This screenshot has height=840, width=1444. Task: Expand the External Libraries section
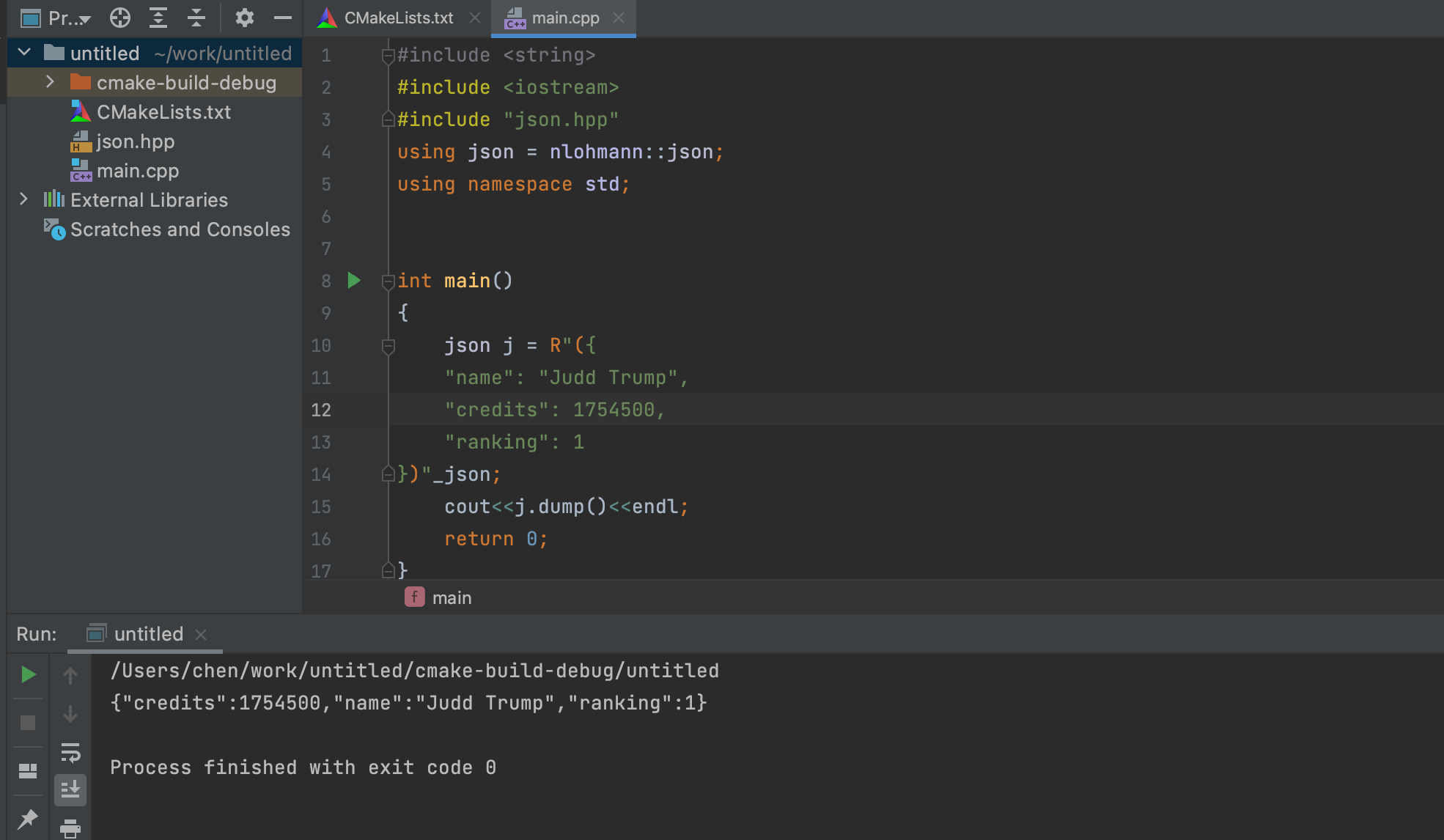(x=22, y=199)
